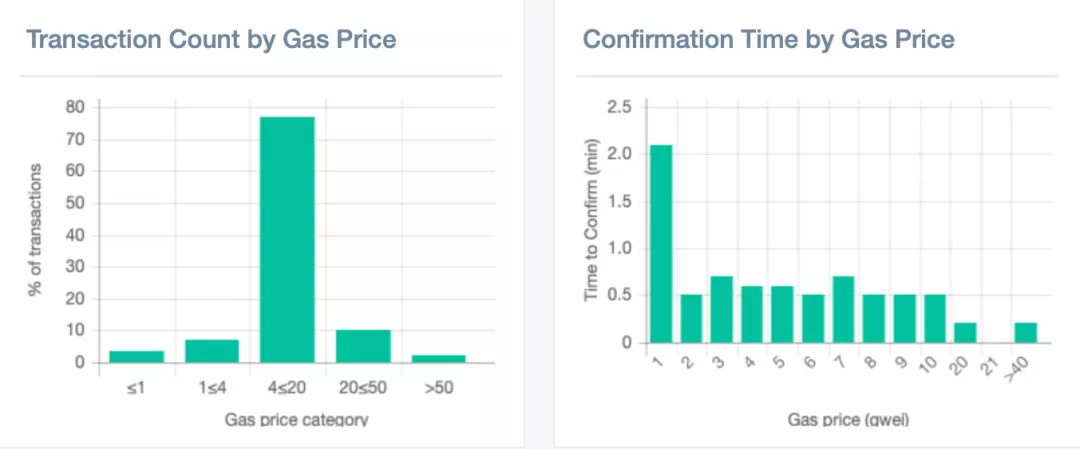
Task: Click the 7 gwei confirmation time bar
Action: pos(843,310)
